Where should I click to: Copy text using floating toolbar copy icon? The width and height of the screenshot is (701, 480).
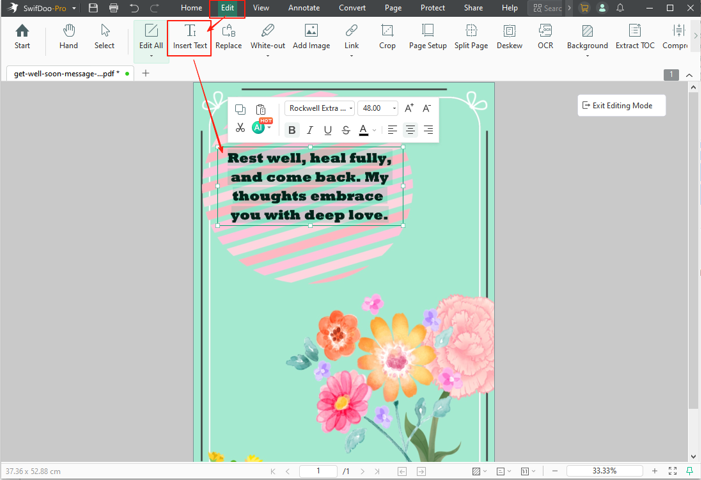pos(240,109)
